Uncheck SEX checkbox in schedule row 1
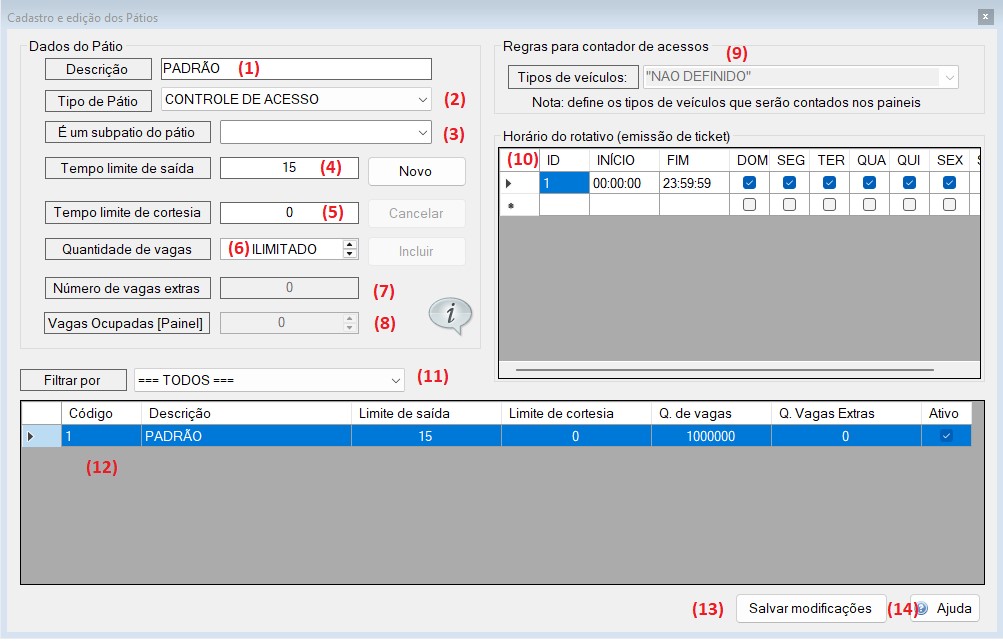The height and width of the screenshot is (641, 1003). 949,183
